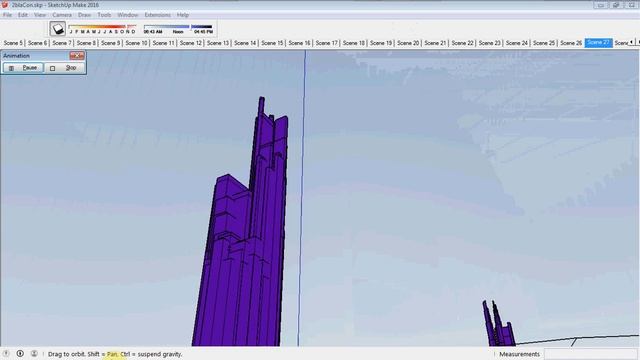Pause the scene animation
Image resolution: width=640 pixels, height=360 pixels.
click(x=23, y=68)
